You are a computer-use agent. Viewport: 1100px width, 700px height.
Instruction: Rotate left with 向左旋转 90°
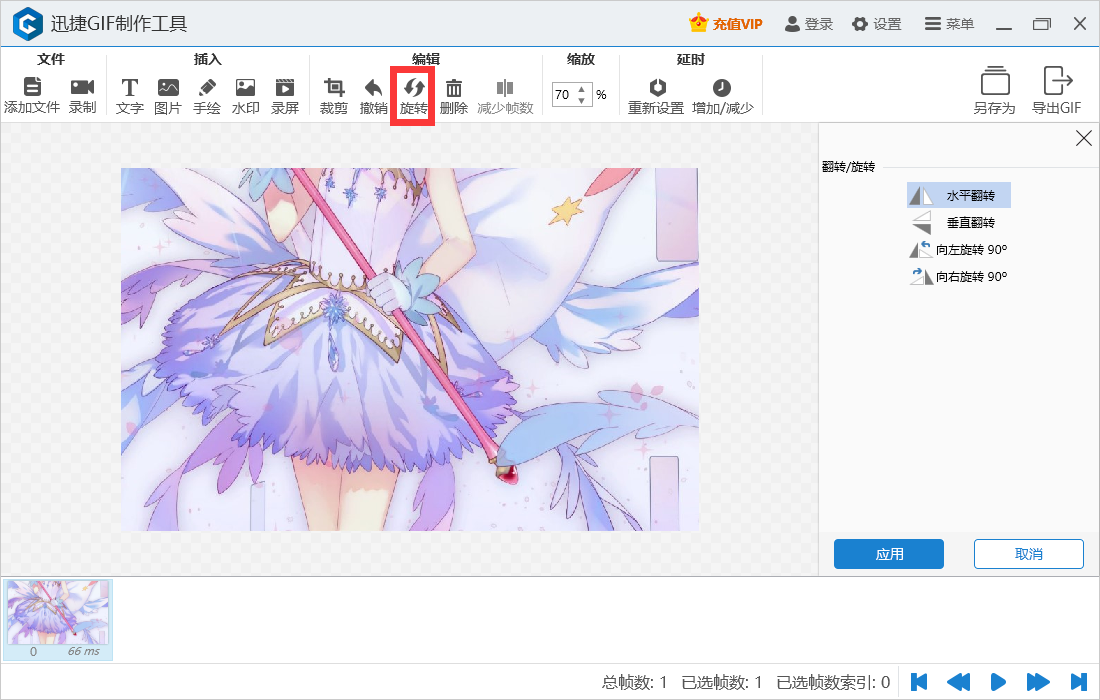click(x=958, y=250)
